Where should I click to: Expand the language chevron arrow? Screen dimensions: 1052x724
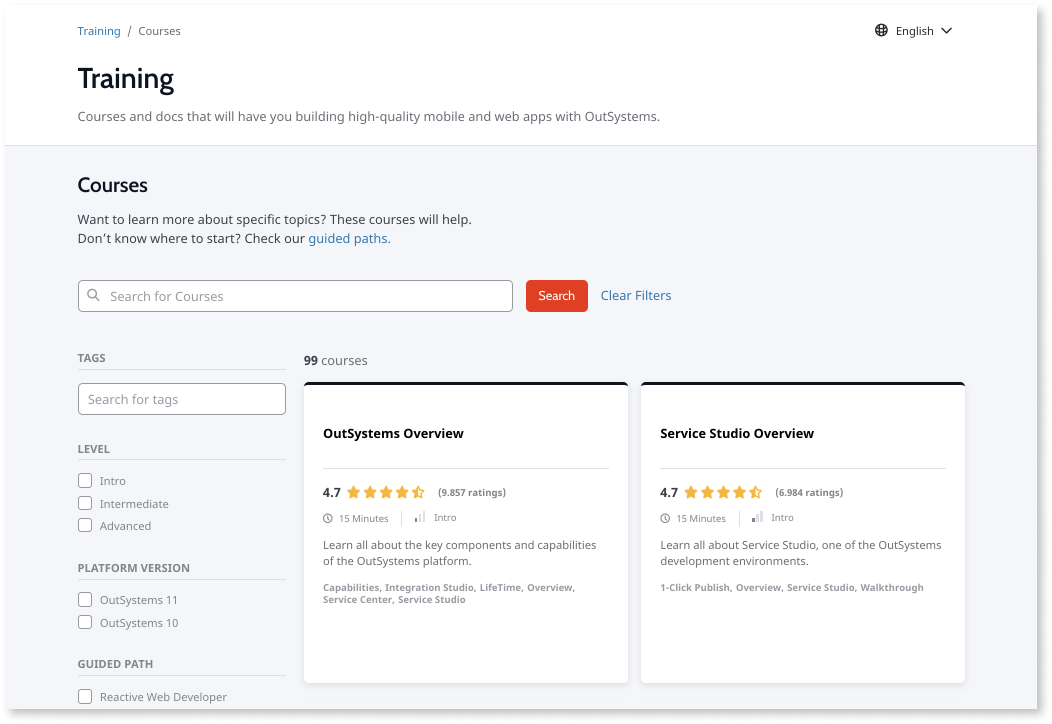pyautogui.click(x=947, y=31)
